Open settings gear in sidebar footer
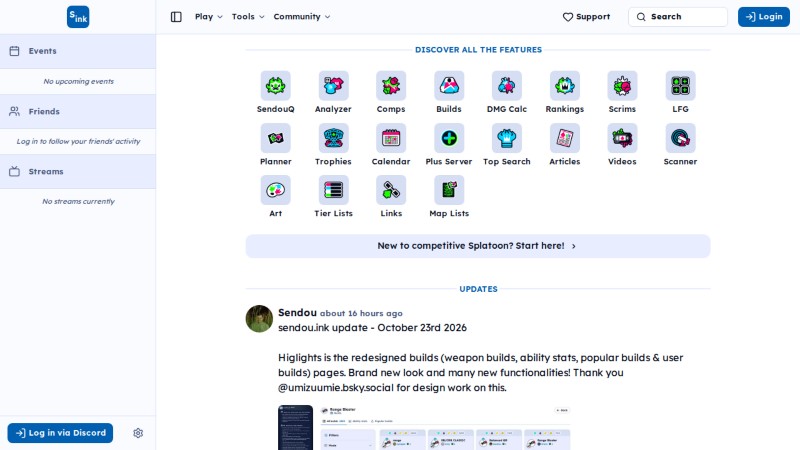Screen dimensions: 800x450 [x=138, y=433]
